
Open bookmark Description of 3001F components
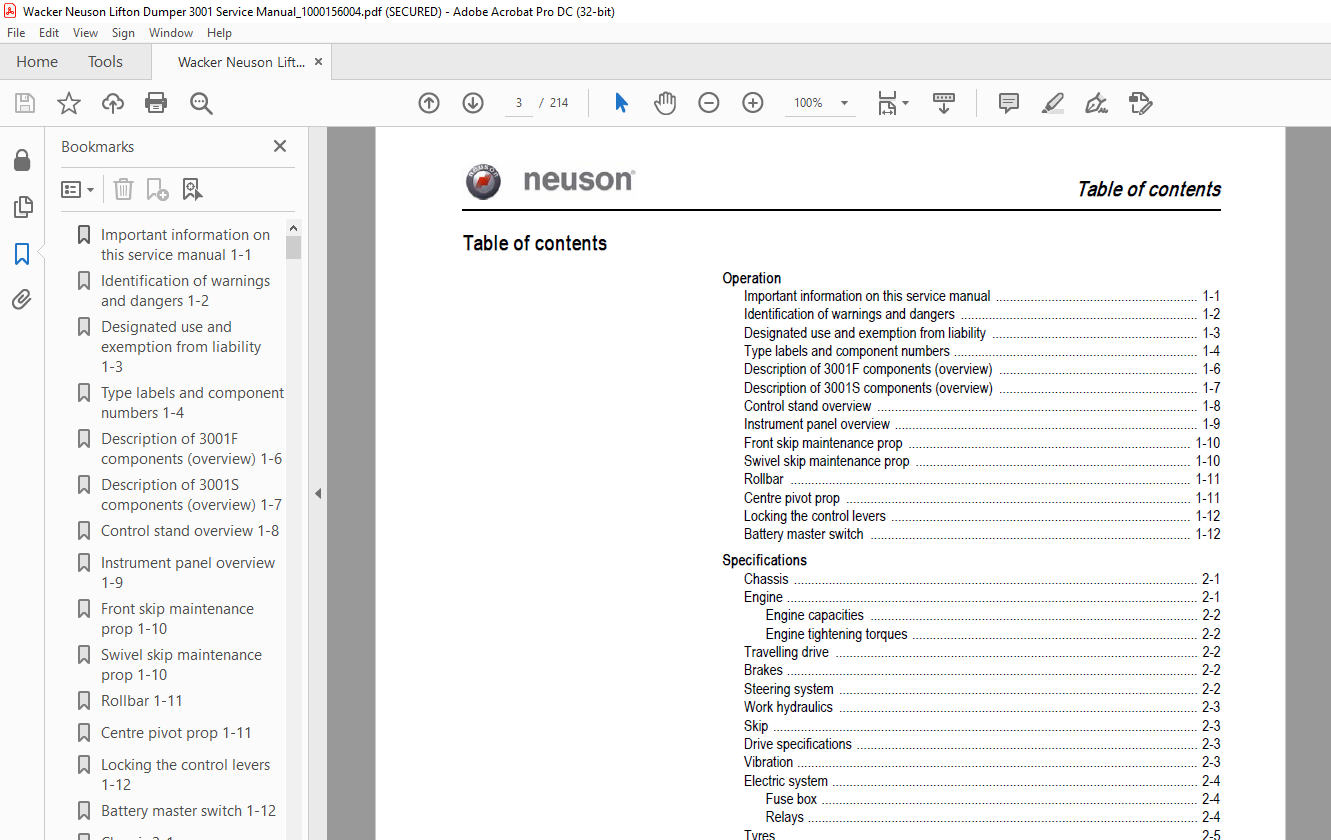click(191, 449)
